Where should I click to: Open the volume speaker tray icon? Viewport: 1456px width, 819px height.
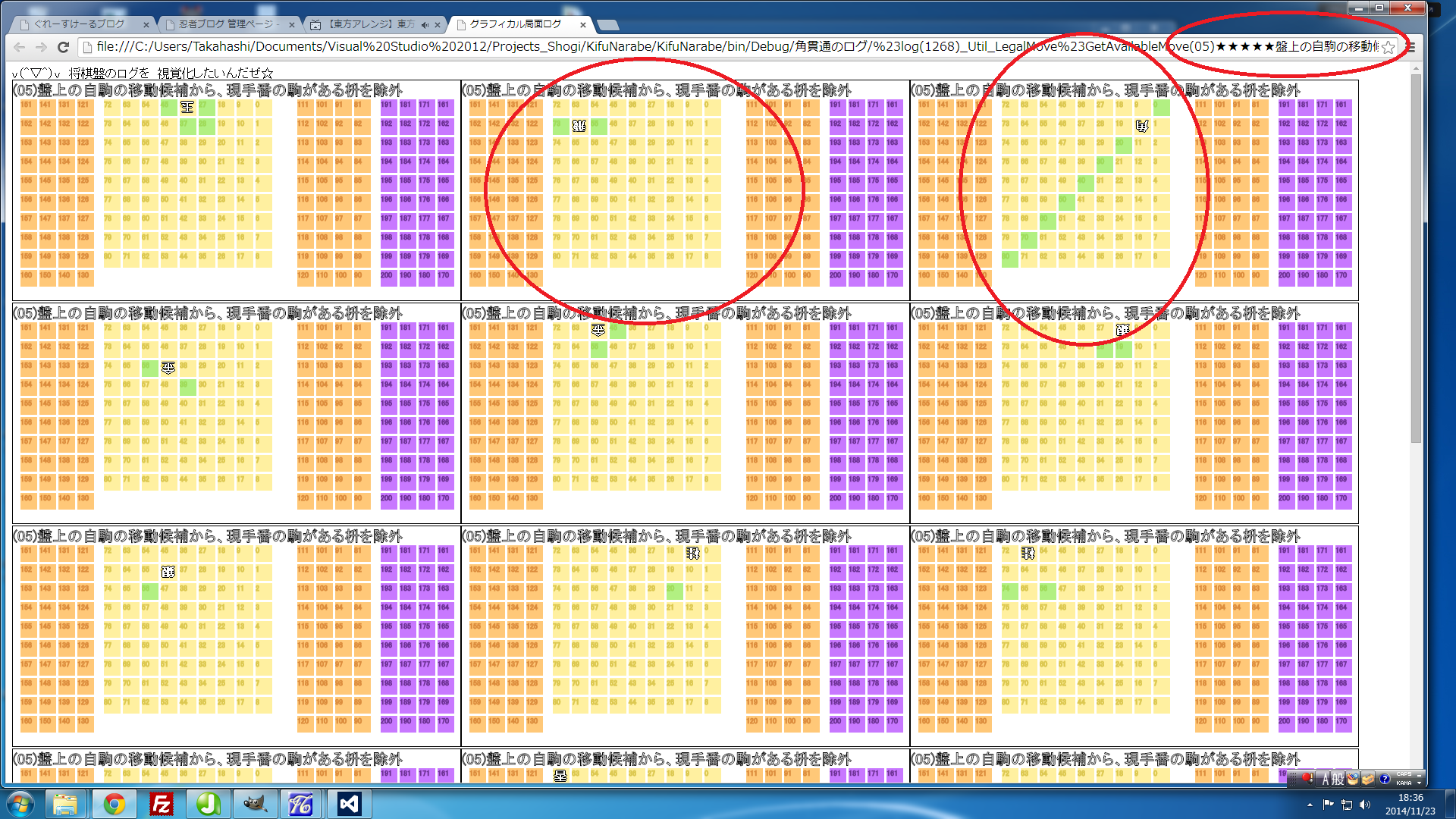pyautogui.click(x=1365, y=805)
